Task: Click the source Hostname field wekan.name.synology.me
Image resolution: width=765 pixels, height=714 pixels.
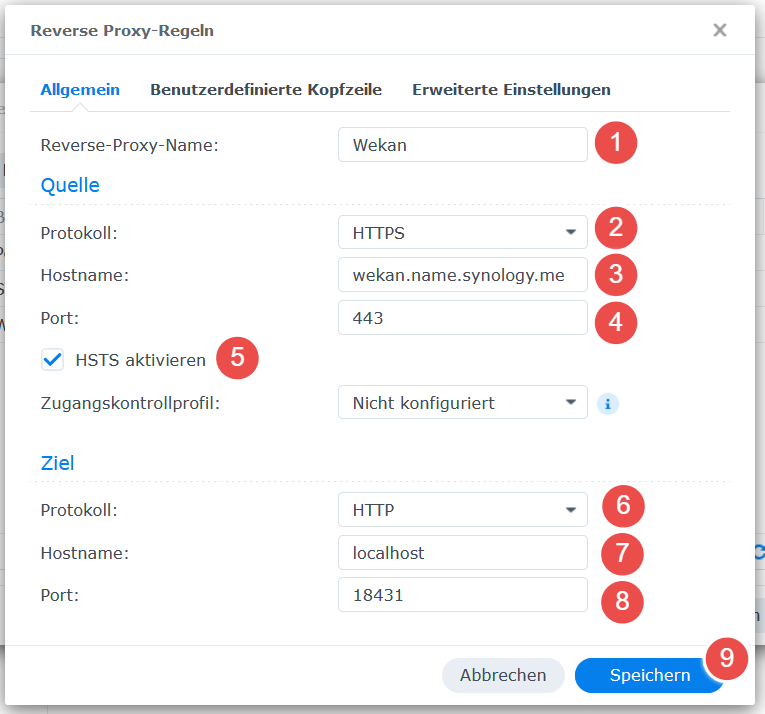Action: (x=463, y=275)
